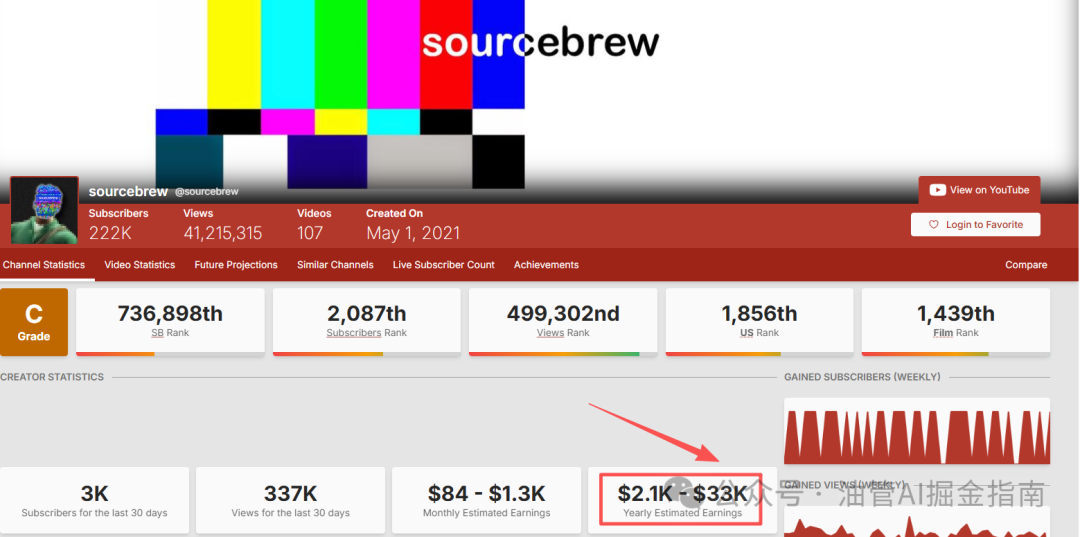The height and width of the screenshot is (537, 1080).
Task: Click the CREATOR STATISTICS heading
Action: (x=52, y=377)
